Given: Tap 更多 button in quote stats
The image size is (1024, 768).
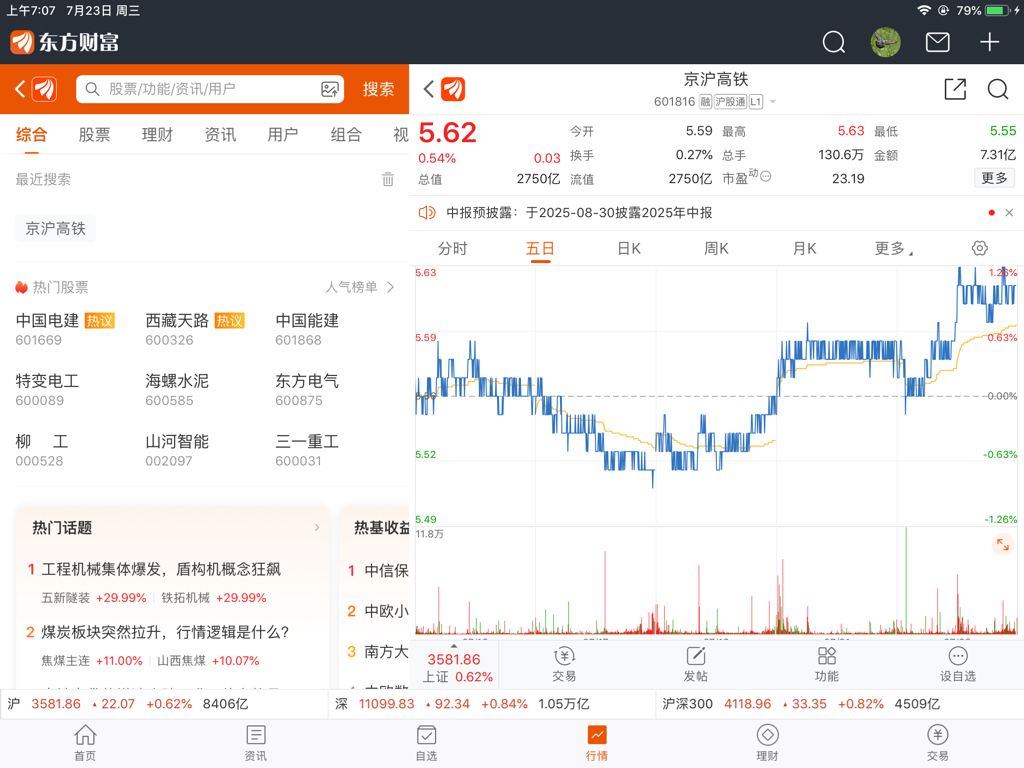Looking at the screenshot, I should click(x=994, y=178).
